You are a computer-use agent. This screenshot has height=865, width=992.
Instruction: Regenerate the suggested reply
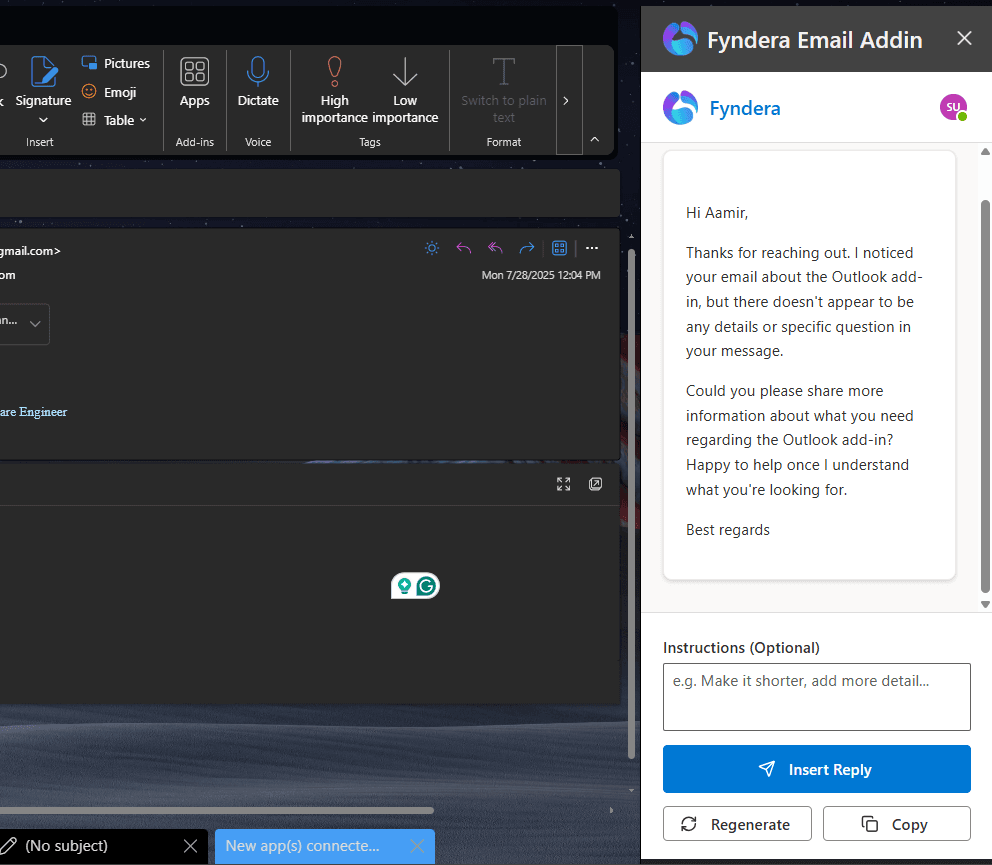[x=737, y=824]
